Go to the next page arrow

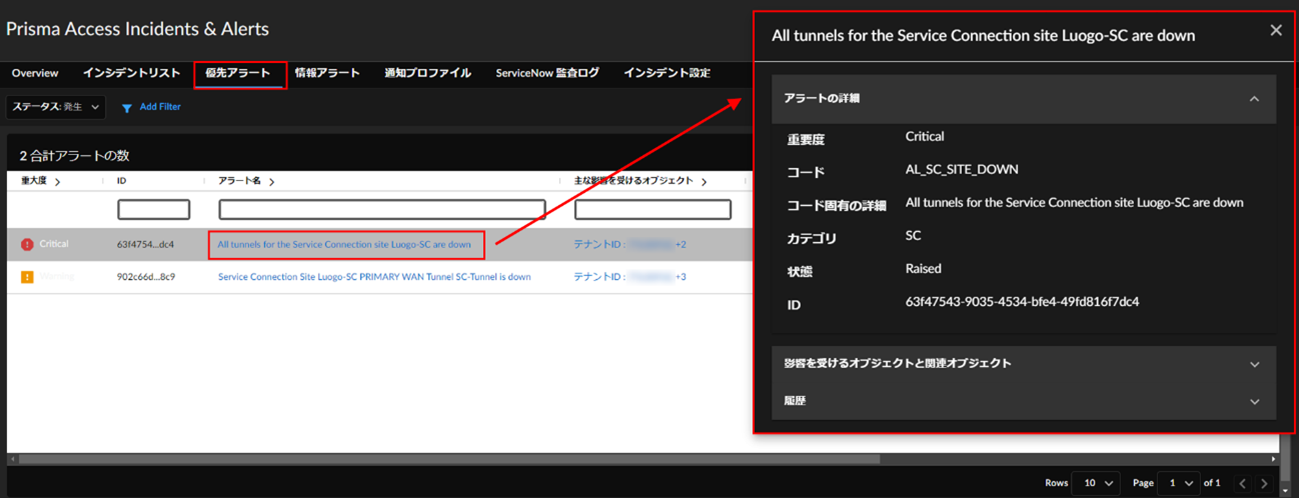(x=1265, y=483)
